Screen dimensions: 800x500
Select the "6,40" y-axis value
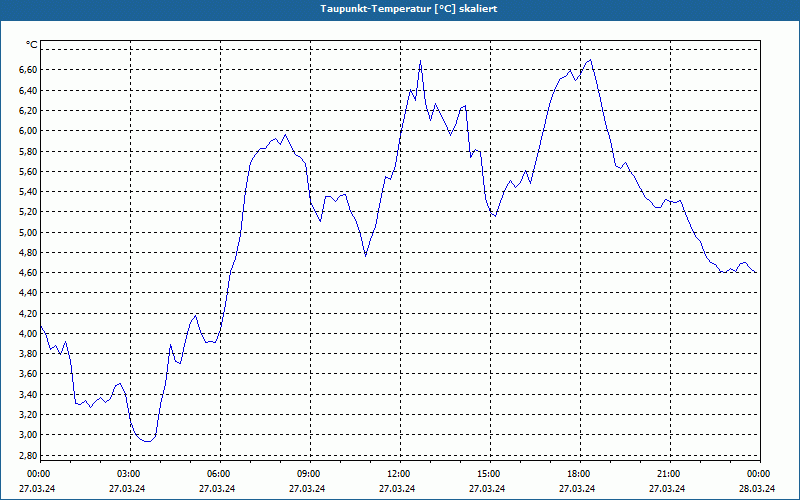(29, 90)
